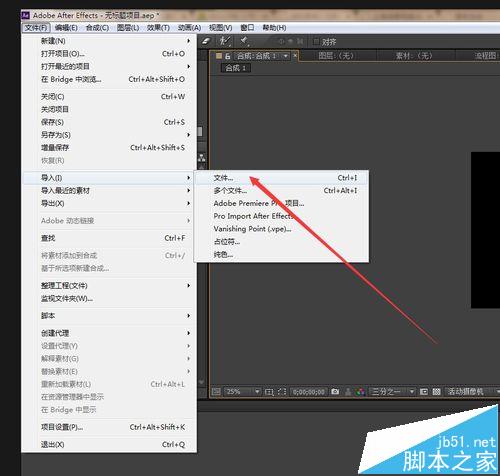Click 关闭项目 menu item

(x=109, y=109)
